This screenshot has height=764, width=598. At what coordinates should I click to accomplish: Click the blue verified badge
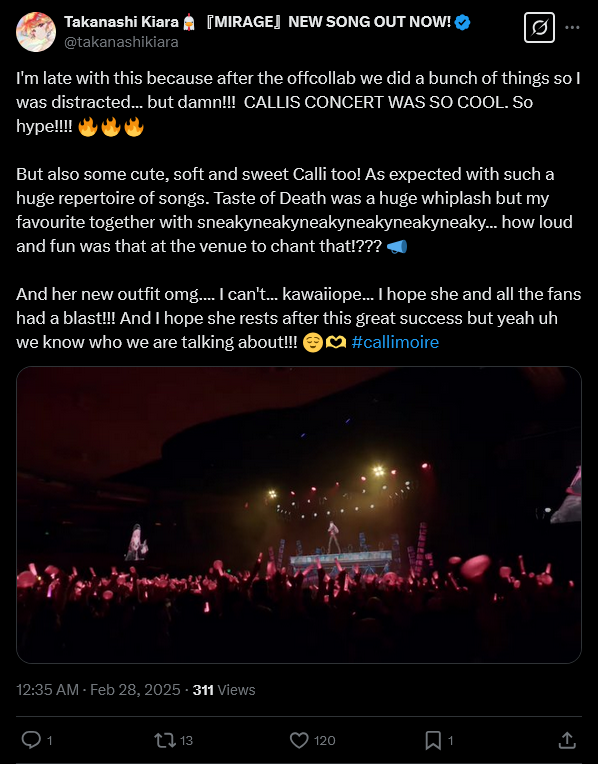pyautogui.click(x=462, y=22)
